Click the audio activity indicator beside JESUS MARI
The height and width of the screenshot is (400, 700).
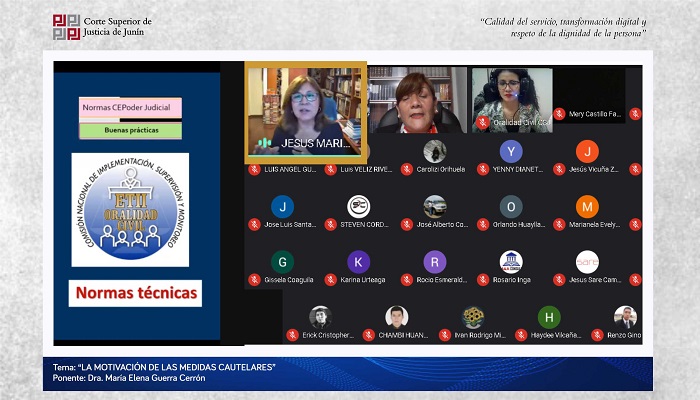coord(264,143)
